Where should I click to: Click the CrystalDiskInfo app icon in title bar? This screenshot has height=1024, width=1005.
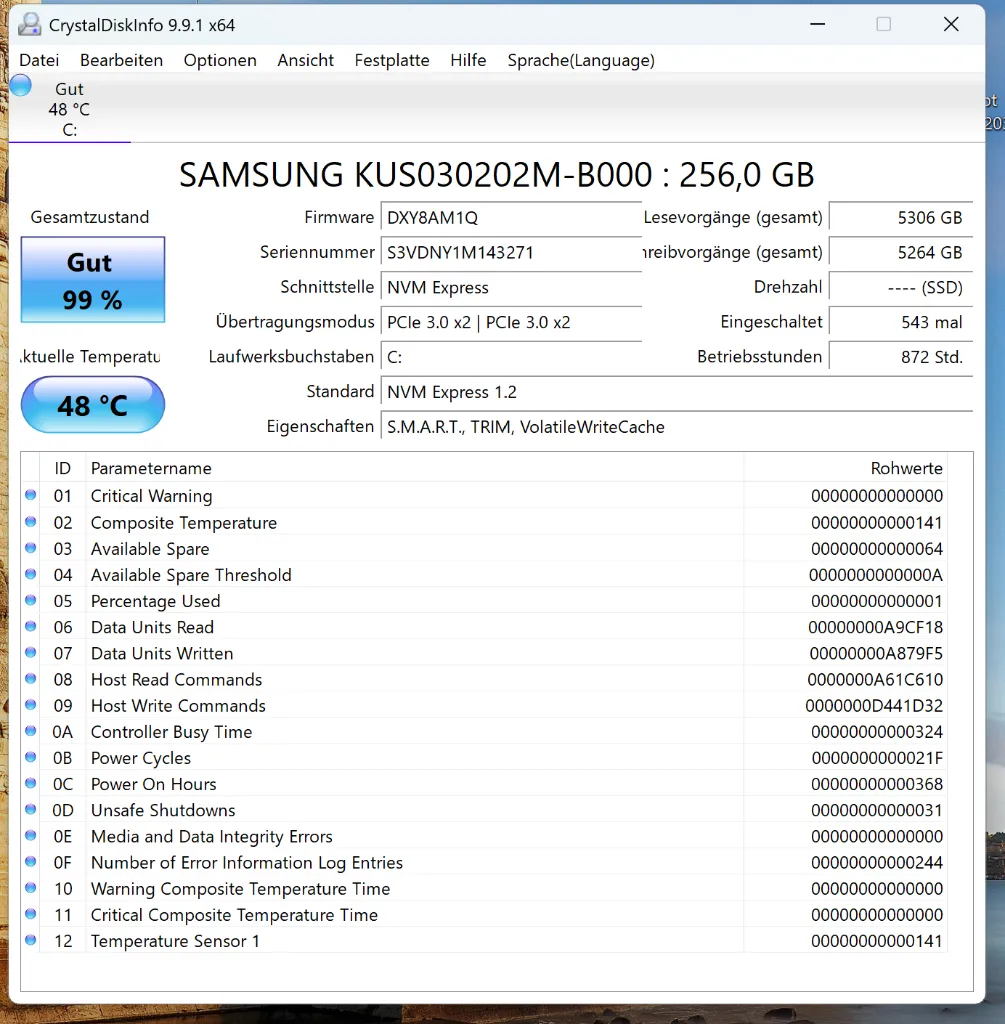[x=29, y=25]
